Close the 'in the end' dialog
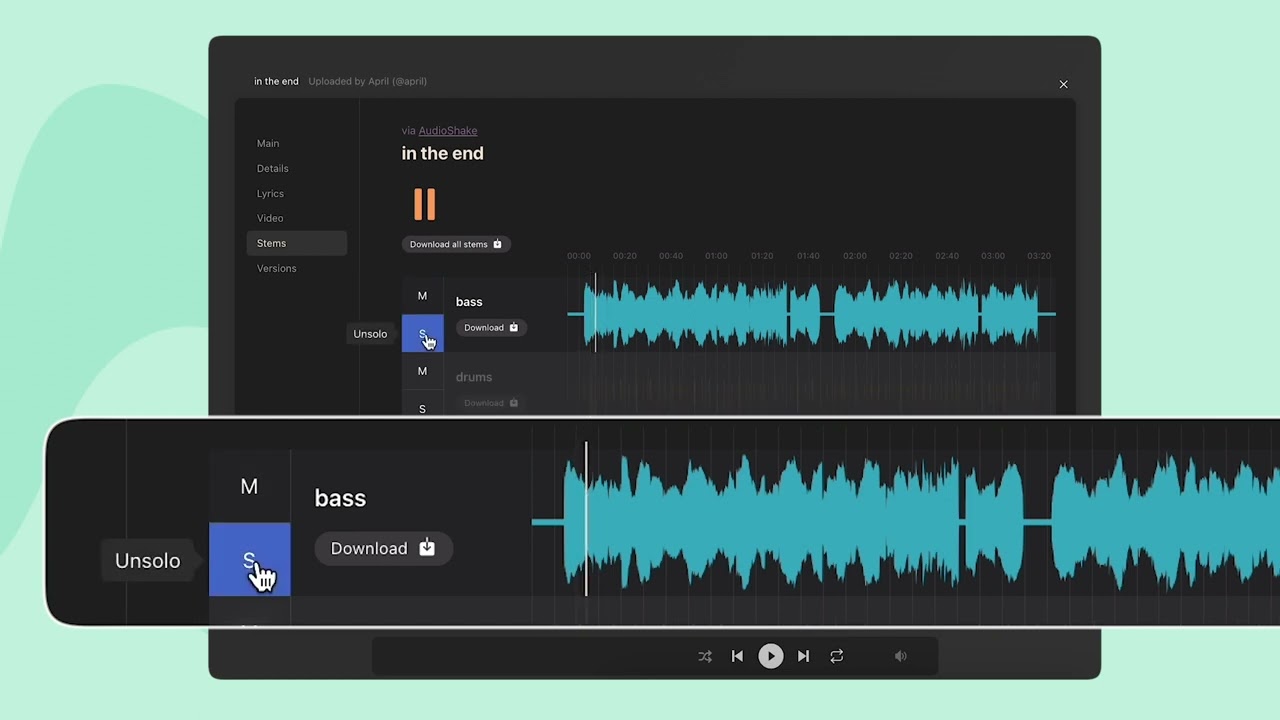The width and height of the screenshot is (1280, 720). click(1063, 84)
